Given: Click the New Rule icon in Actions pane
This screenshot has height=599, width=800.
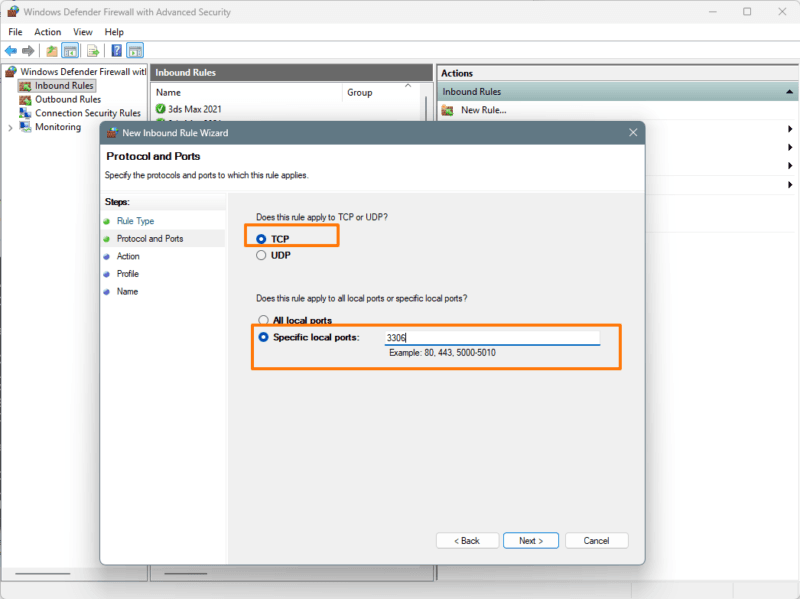Looking at the screenshot, I should (x=447, y=110).
